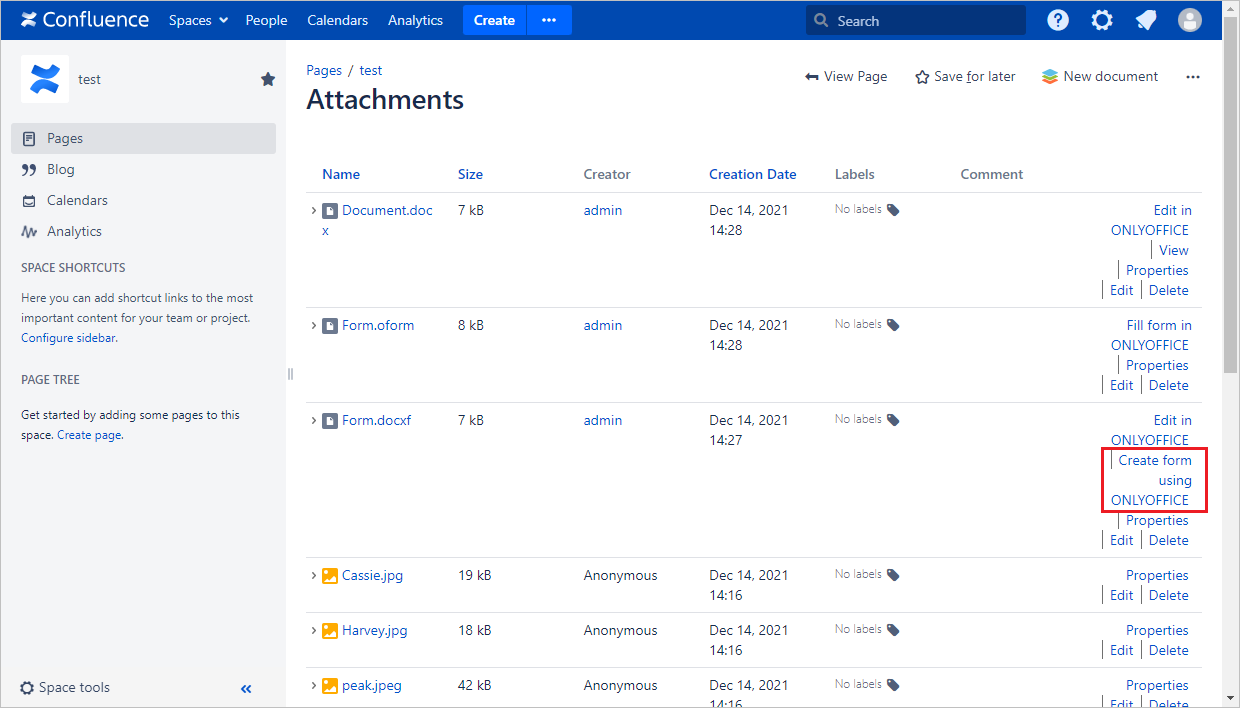
Task: Open the Create form using ONLYOFFICE link
Action: pos(1154,480)
